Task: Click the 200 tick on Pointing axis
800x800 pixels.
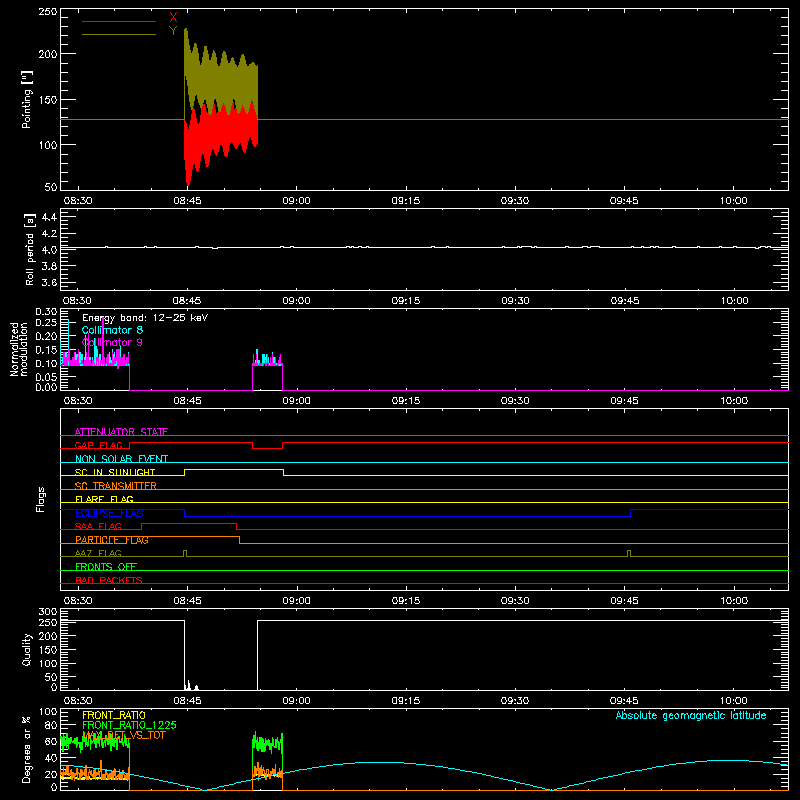Action: (x=47, y=54)
